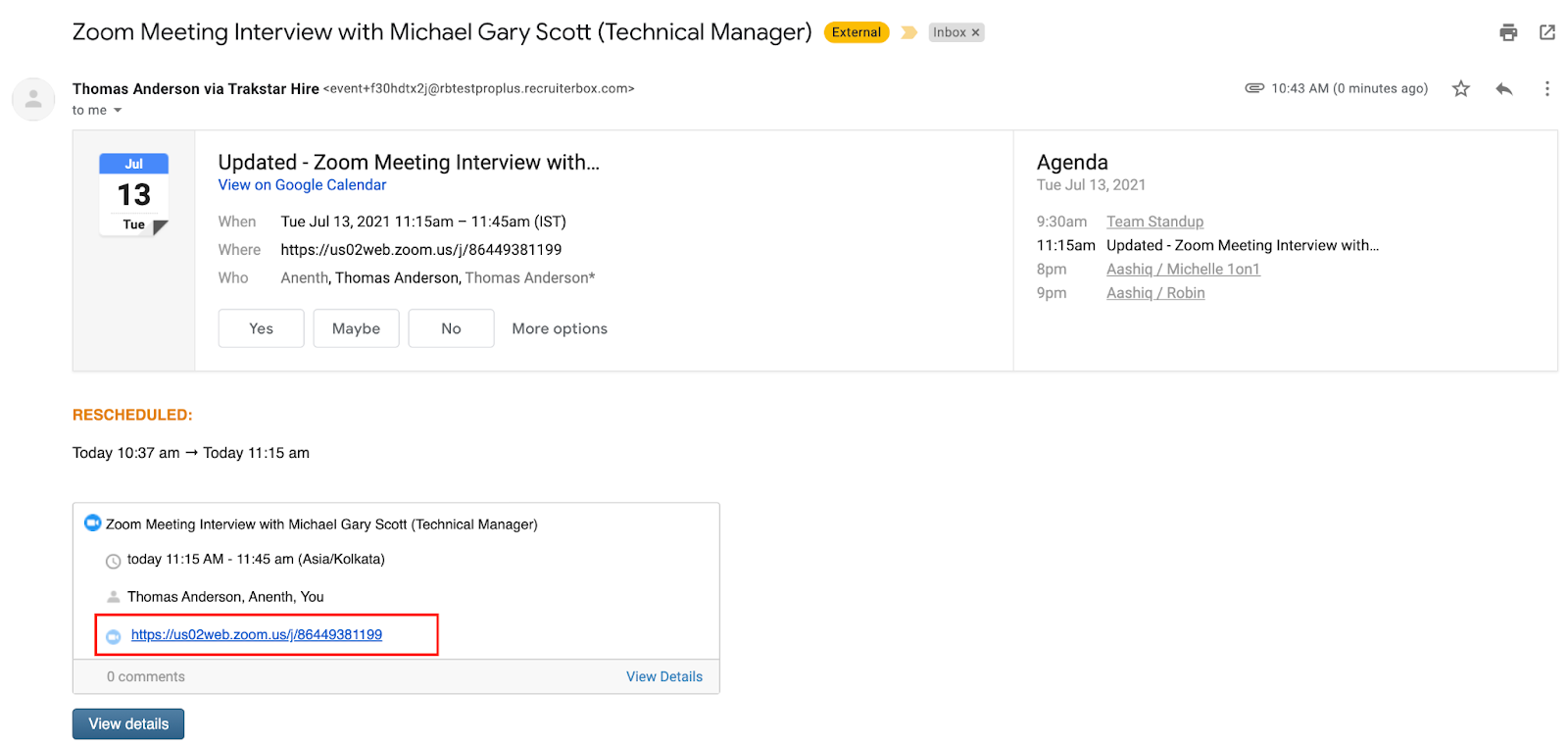
Task: Click the Agenda heading
Action: point(1072,163)
